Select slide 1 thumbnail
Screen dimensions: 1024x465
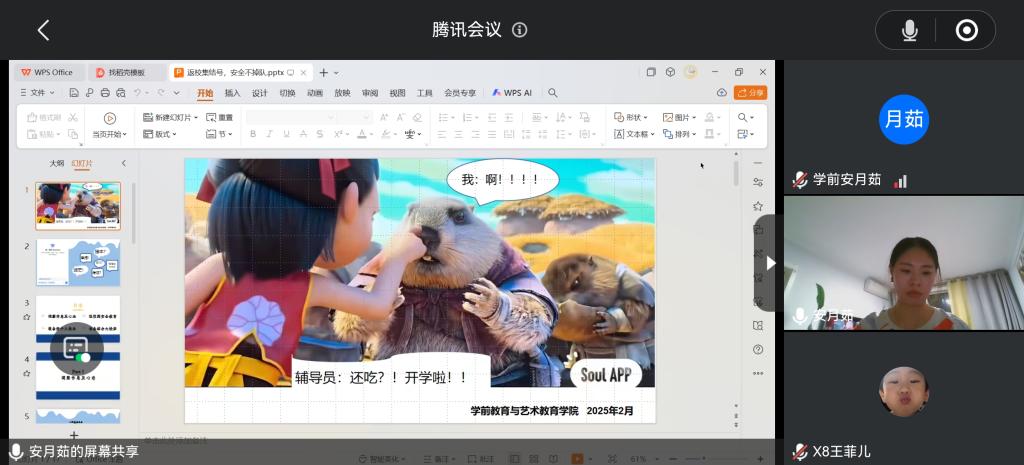click(x=78, y=206)
